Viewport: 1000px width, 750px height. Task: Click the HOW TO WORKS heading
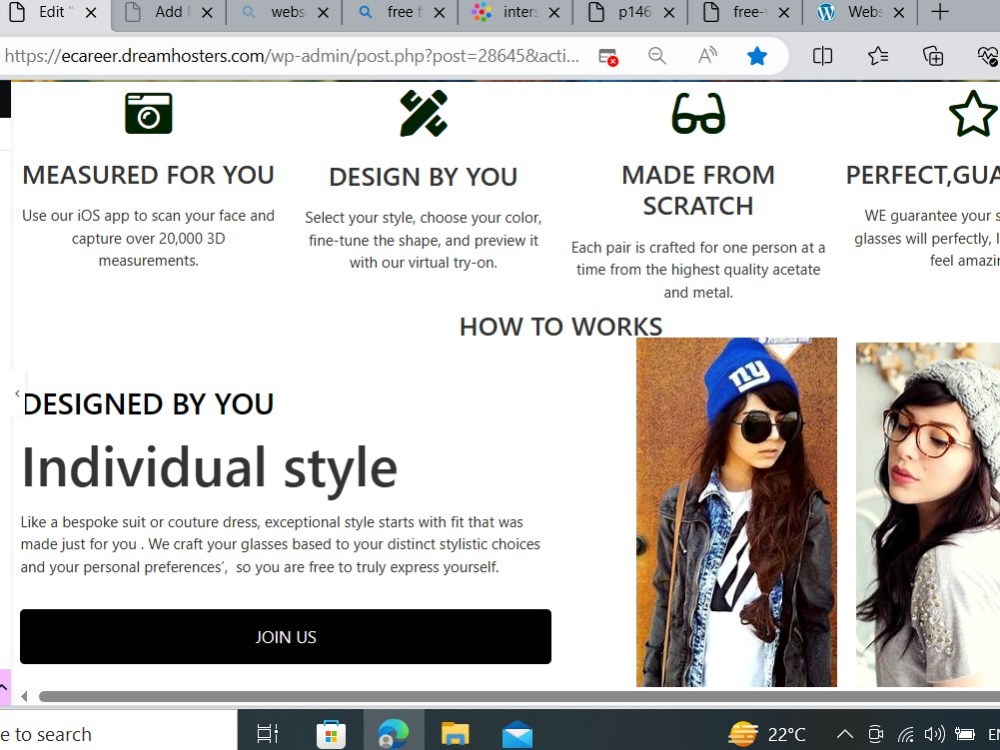(561, 327)
